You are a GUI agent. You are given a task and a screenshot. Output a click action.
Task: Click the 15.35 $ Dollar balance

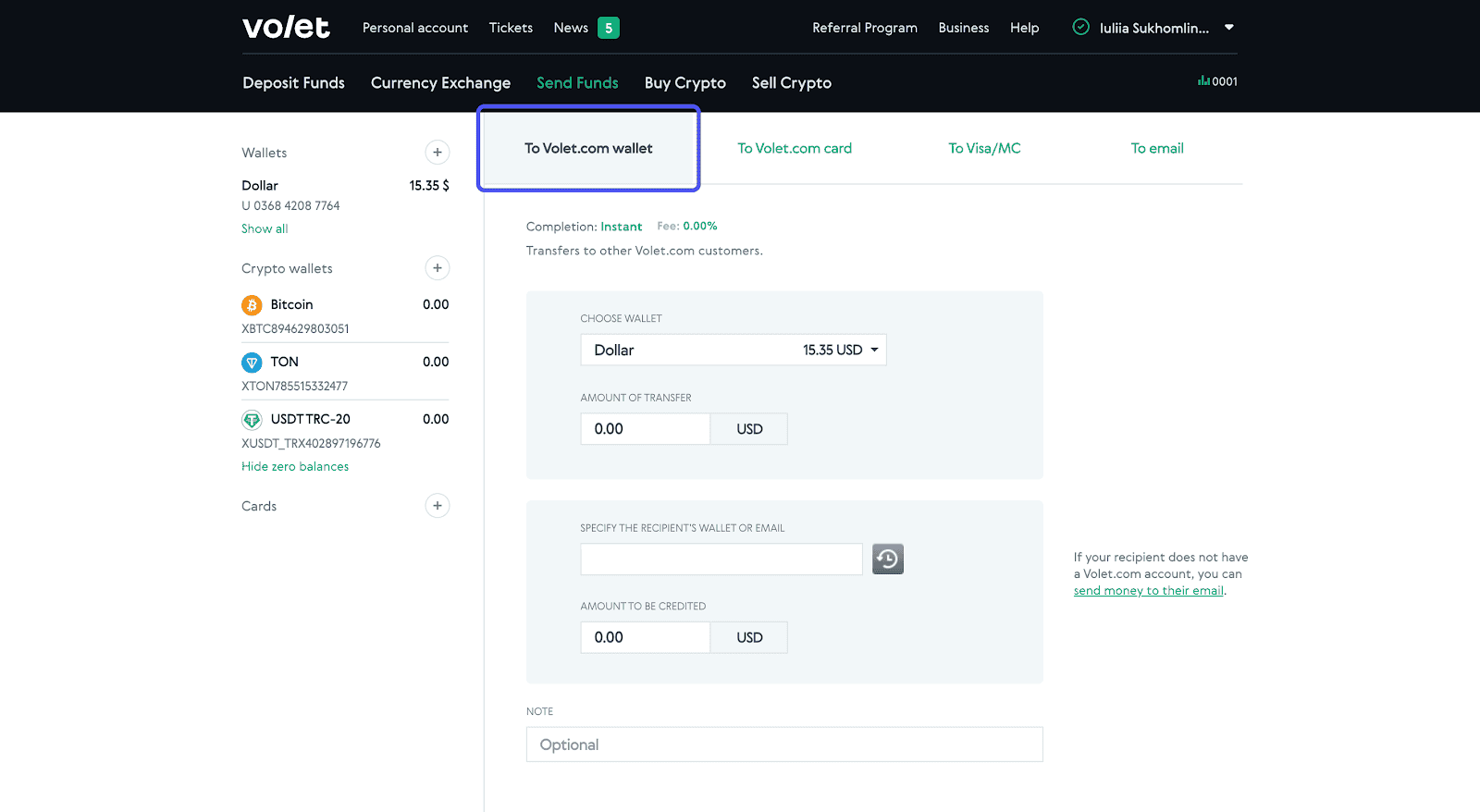429,186
